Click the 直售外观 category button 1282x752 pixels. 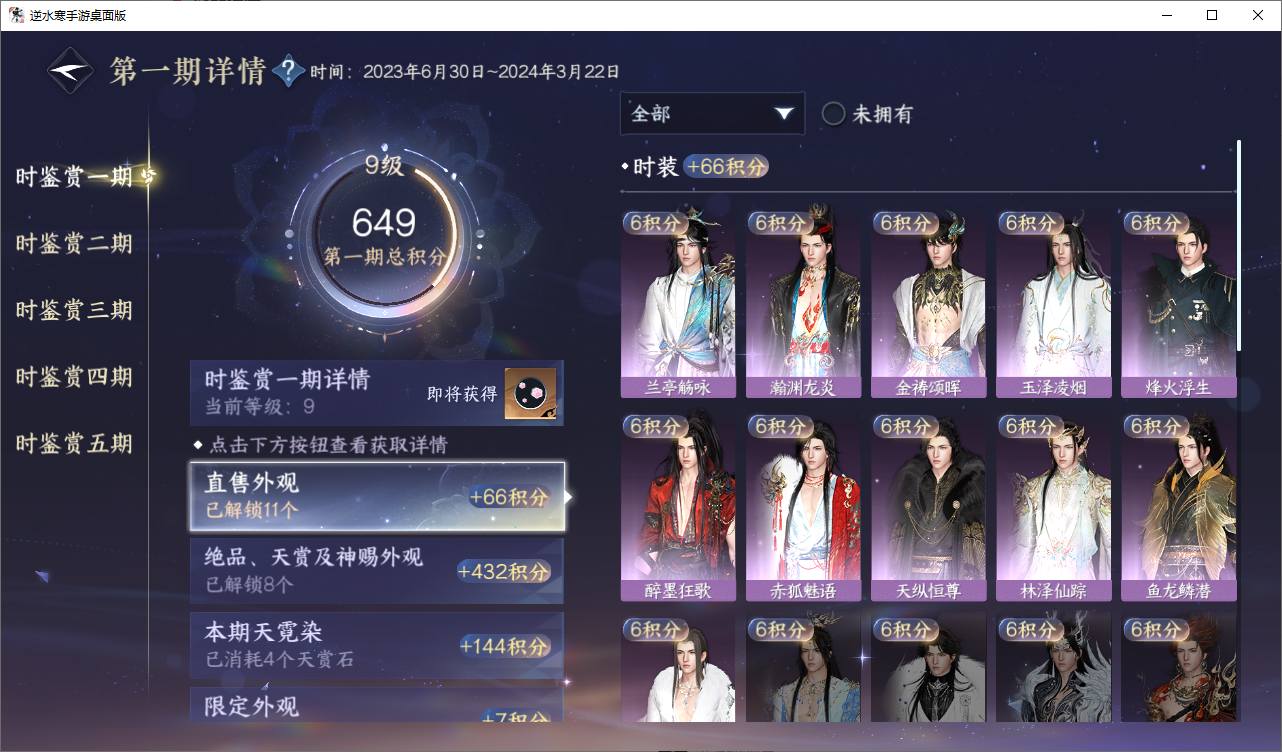[377, 496]
